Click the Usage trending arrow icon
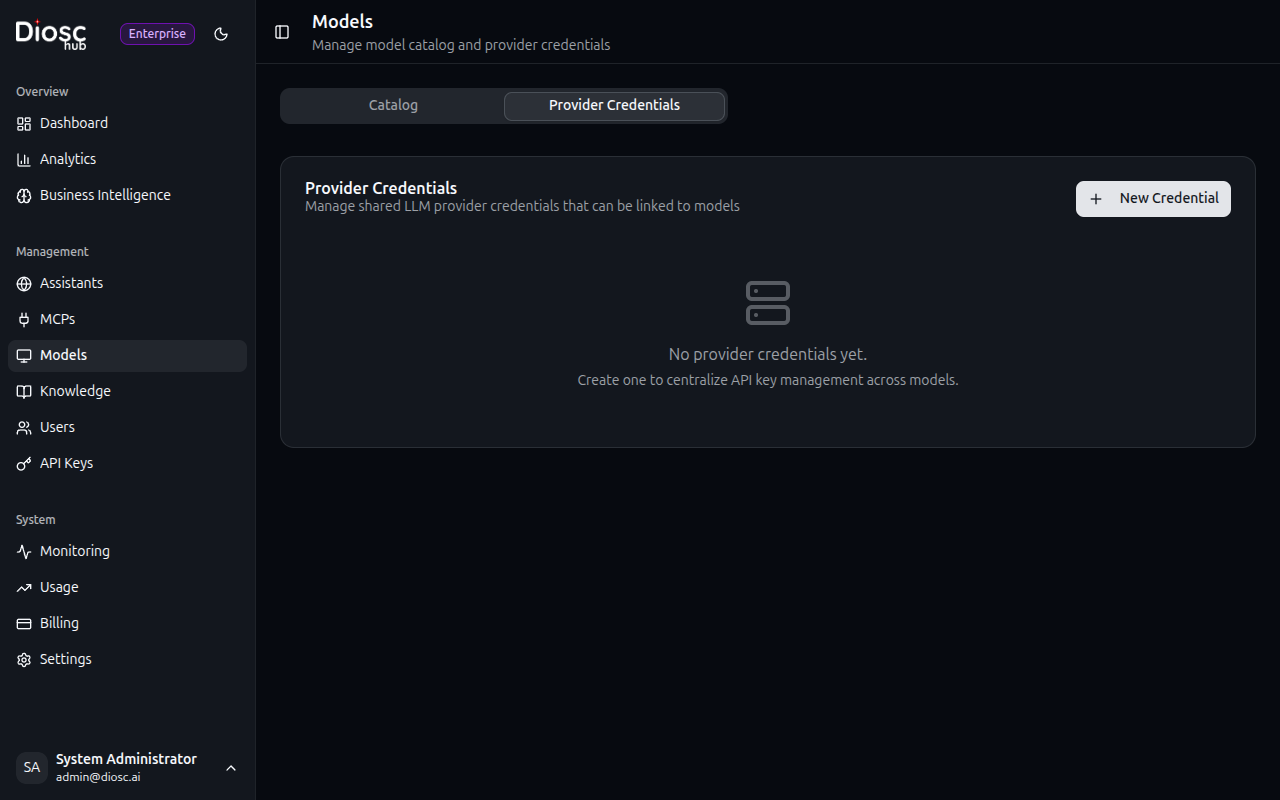This screenshot has width=1280, height=800. 23,587
